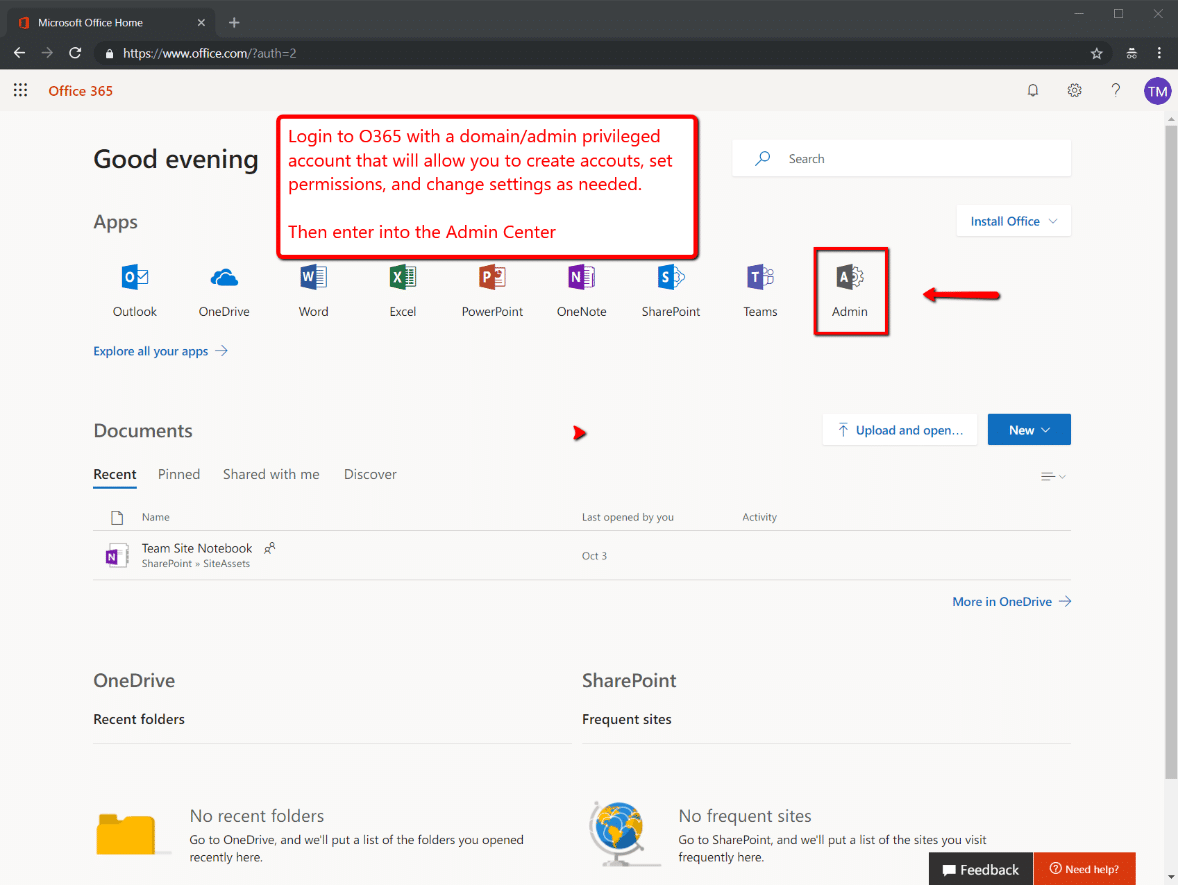1178x885 pixels.
Task: Enter the Admin center app
Action: click(x=850, y=290)
